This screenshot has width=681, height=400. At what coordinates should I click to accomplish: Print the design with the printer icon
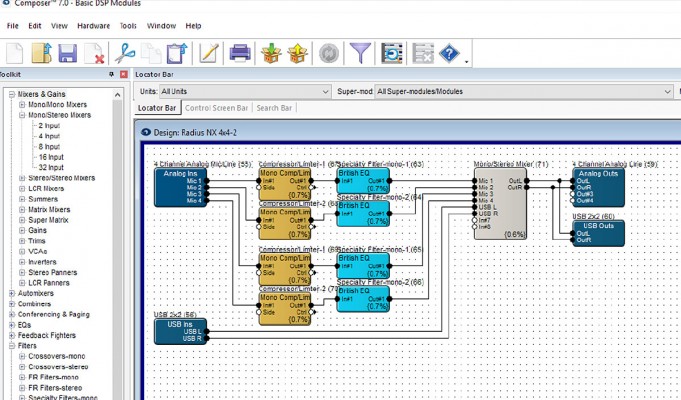click(240, 53)
